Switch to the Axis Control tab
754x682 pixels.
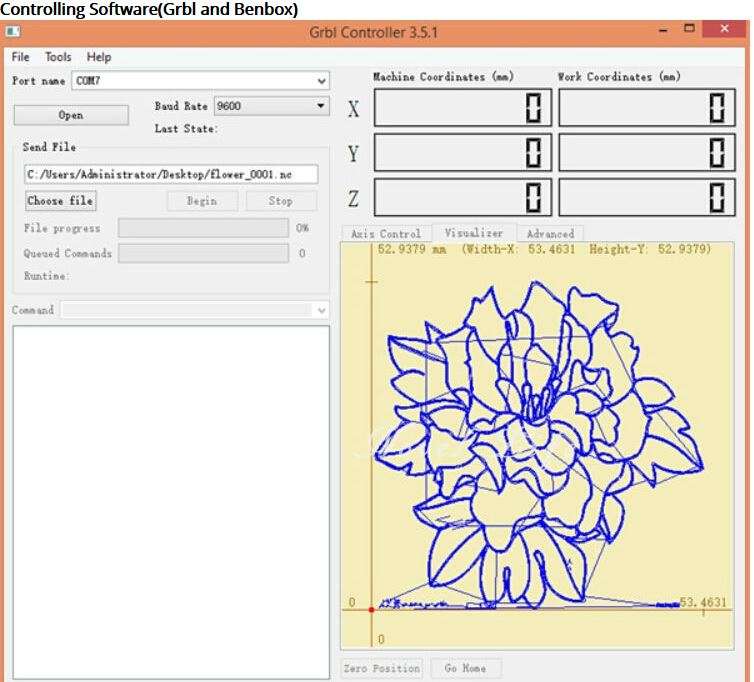(x=386, y=234)
